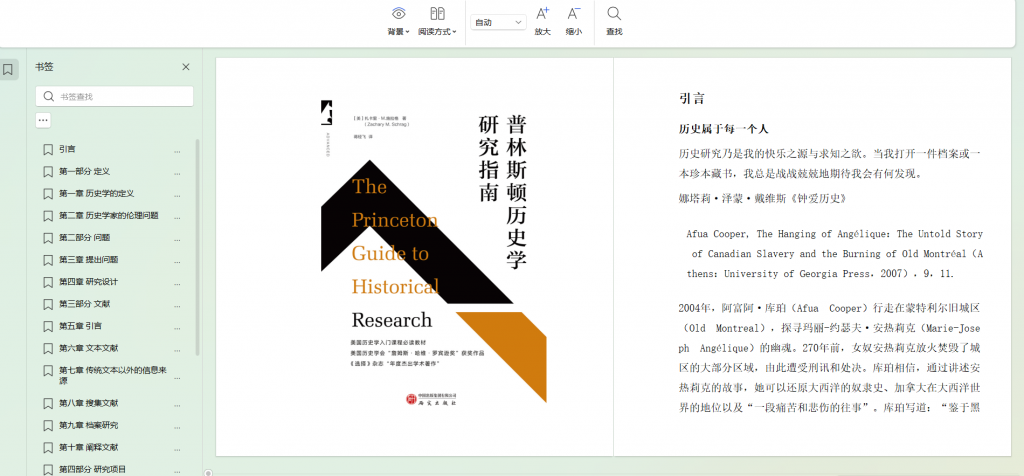Select the 第九章 档案研究 bookmark

coord(88,425)
